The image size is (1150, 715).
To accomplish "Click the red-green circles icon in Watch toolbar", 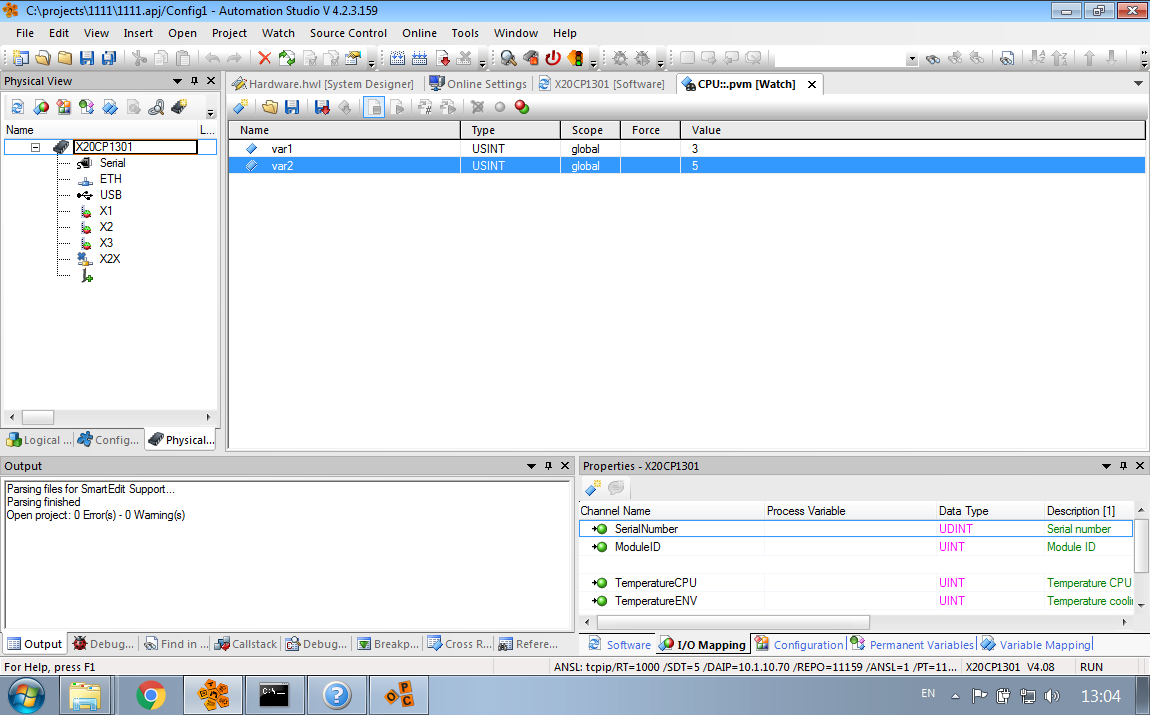I will [x=521, y=107].
